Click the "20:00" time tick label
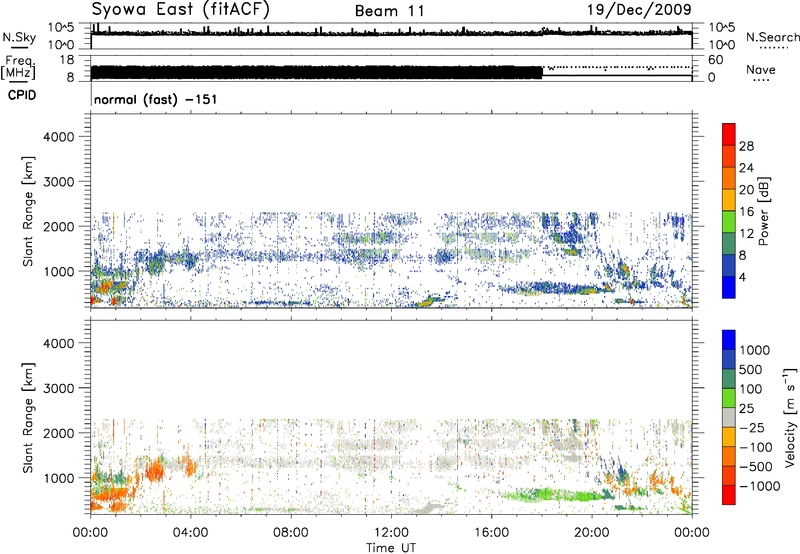This screenshot has width=800, height=554. (591, 533)
